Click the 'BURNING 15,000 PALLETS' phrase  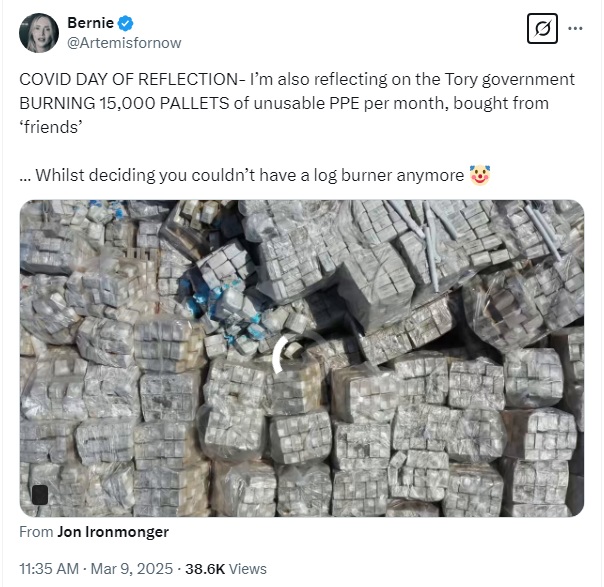point(124,103)
